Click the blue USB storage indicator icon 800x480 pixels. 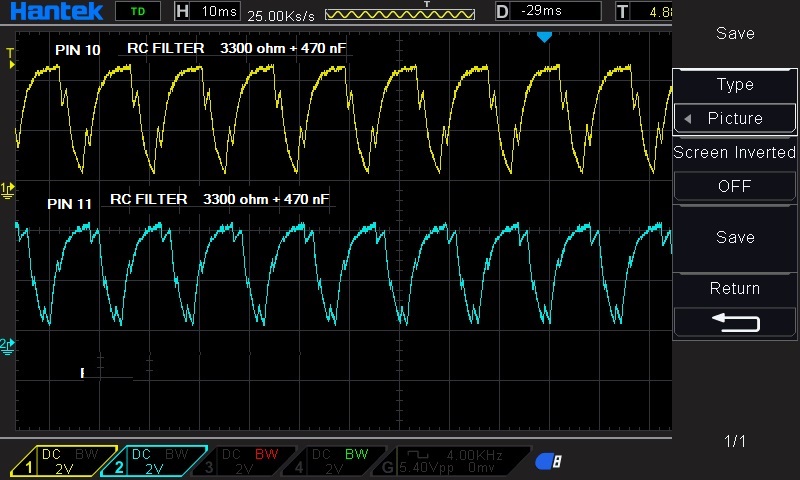point(548,461)
